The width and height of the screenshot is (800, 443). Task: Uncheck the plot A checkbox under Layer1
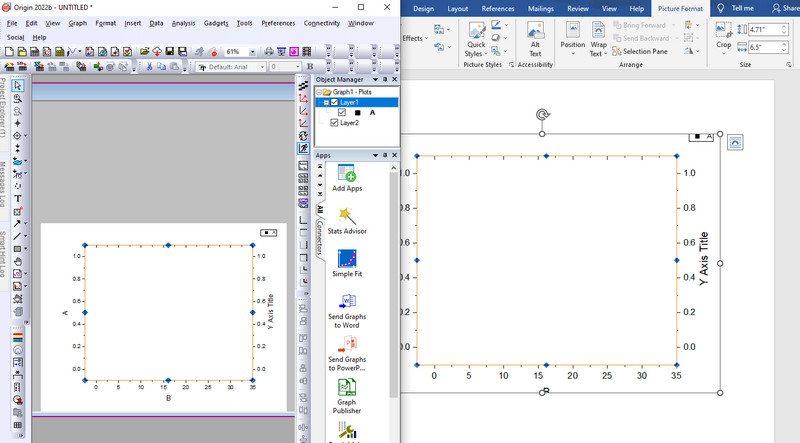pos(342,113)
